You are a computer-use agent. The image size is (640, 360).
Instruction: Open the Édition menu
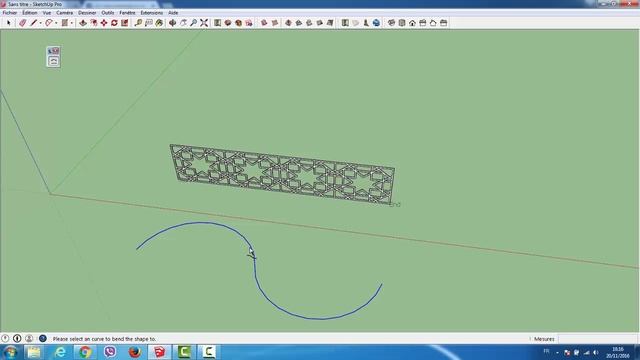click(29, 13)
